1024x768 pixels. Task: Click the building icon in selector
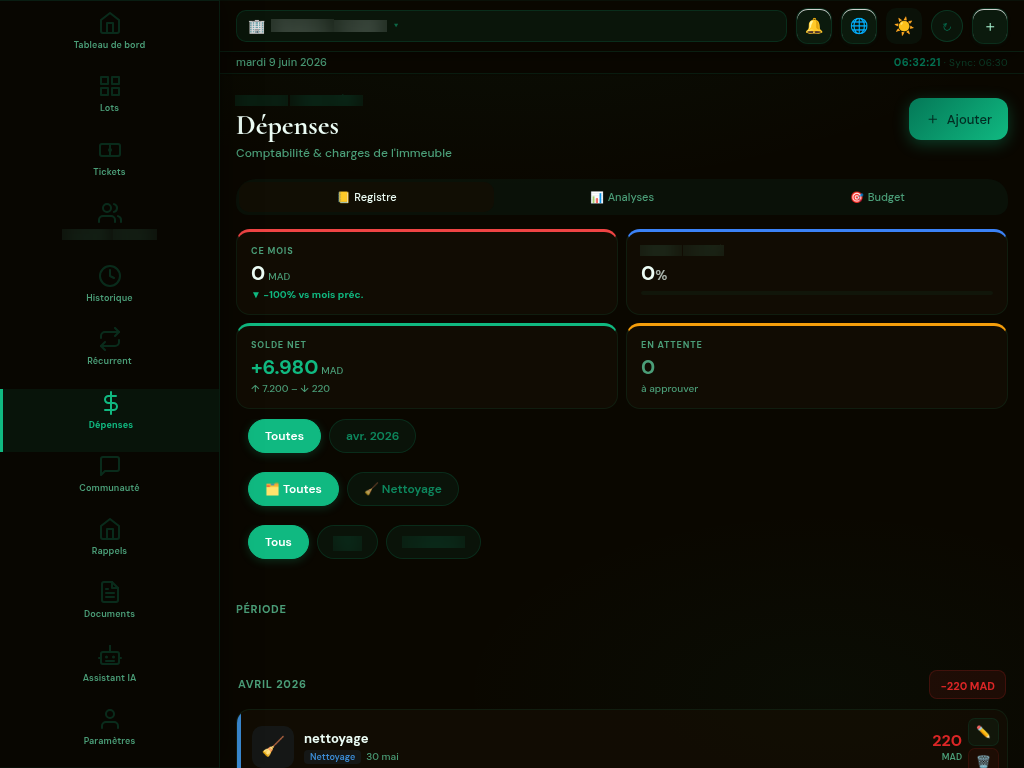(x=257, y=26)
